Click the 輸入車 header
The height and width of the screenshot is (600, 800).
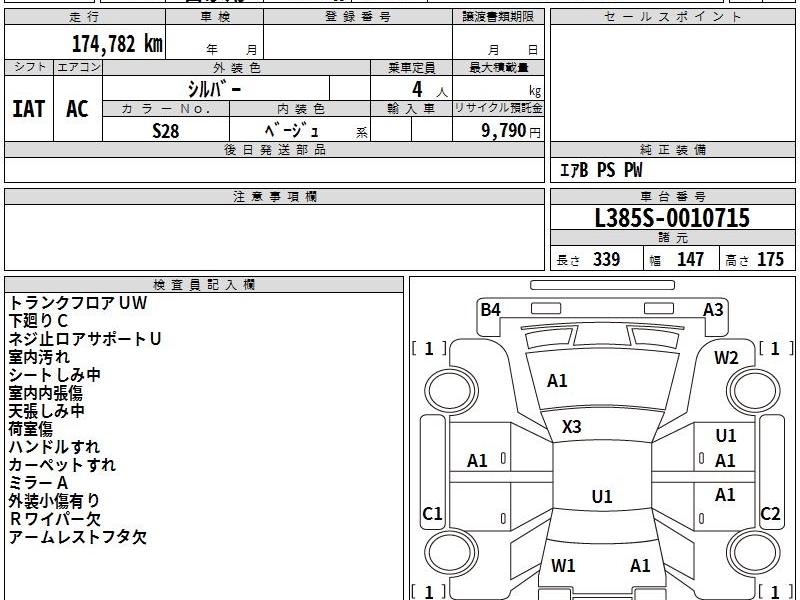tap(411, 109)
